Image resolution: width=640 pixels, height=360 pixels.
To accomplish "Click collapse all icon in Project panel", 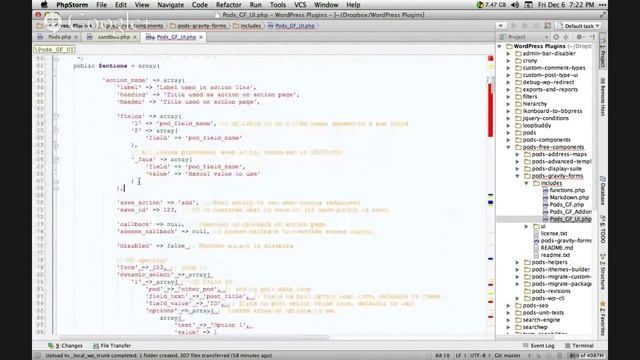I will 566,37.
